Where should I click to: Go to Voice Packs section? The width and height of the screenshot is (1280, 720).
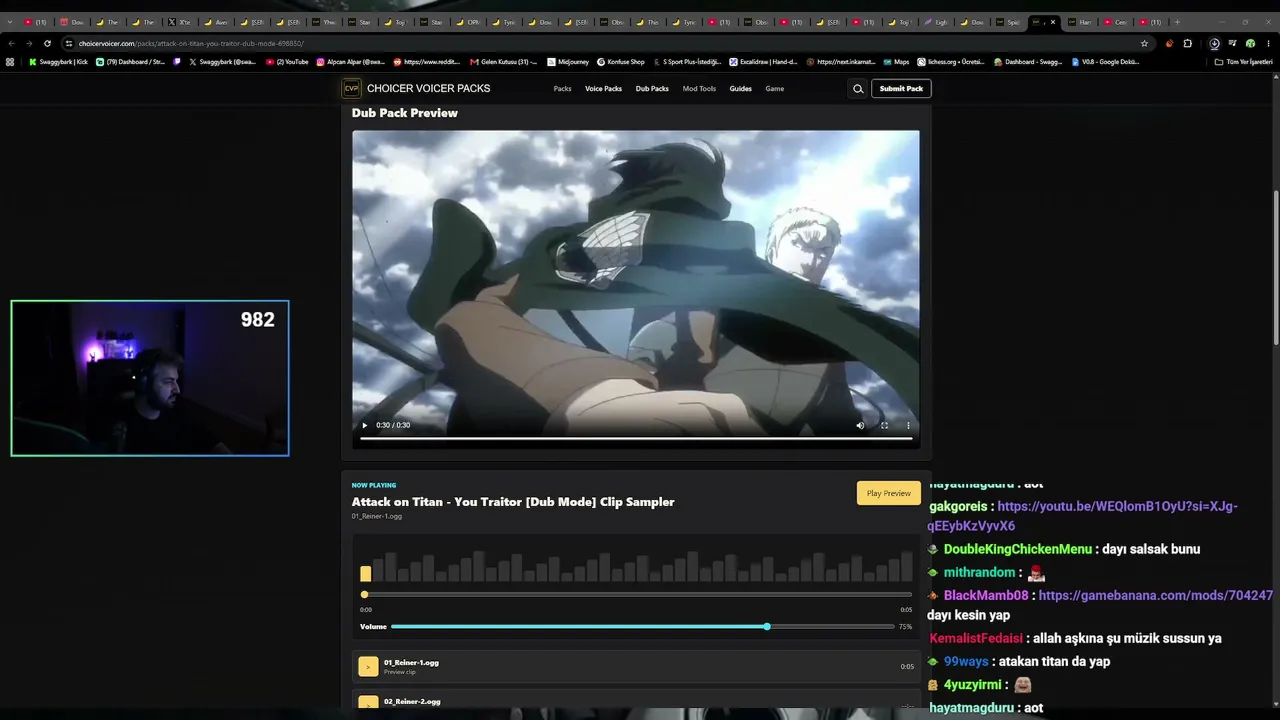(603, 89)
